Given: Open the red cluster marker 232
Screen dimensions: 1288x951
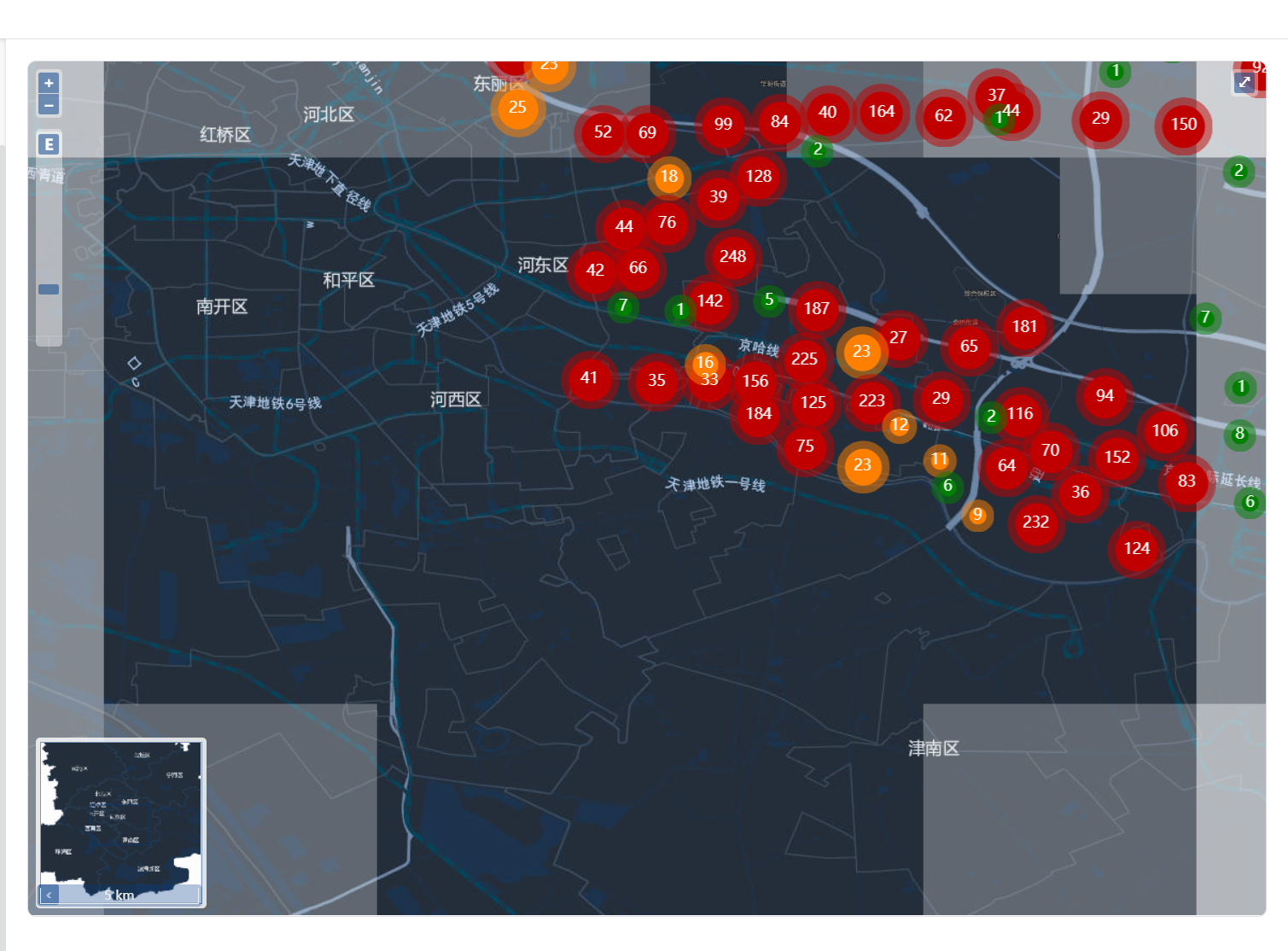Looking at the screenshot, I should (x=1035, y=522).
